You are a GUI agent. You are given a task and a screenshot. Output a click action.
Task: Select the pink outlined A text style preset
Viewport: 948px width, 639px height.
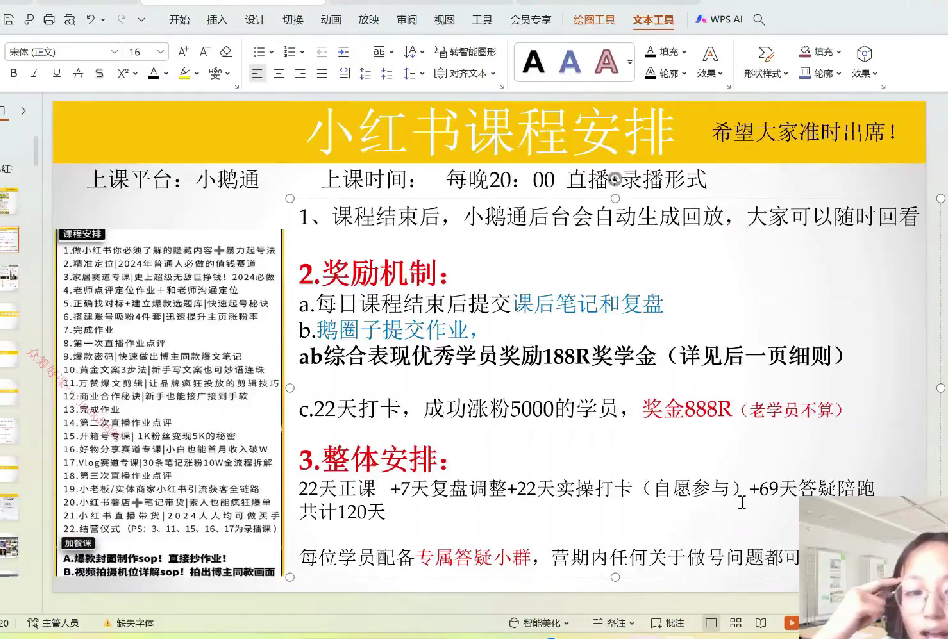[x=606, y=62]
